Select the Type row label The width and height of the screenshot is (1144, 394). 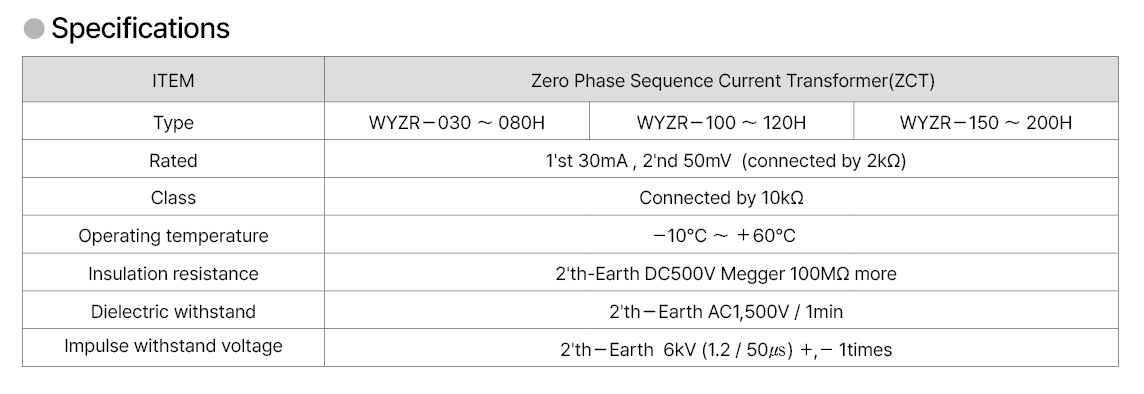pyautogui.click(x=173, y=122)
